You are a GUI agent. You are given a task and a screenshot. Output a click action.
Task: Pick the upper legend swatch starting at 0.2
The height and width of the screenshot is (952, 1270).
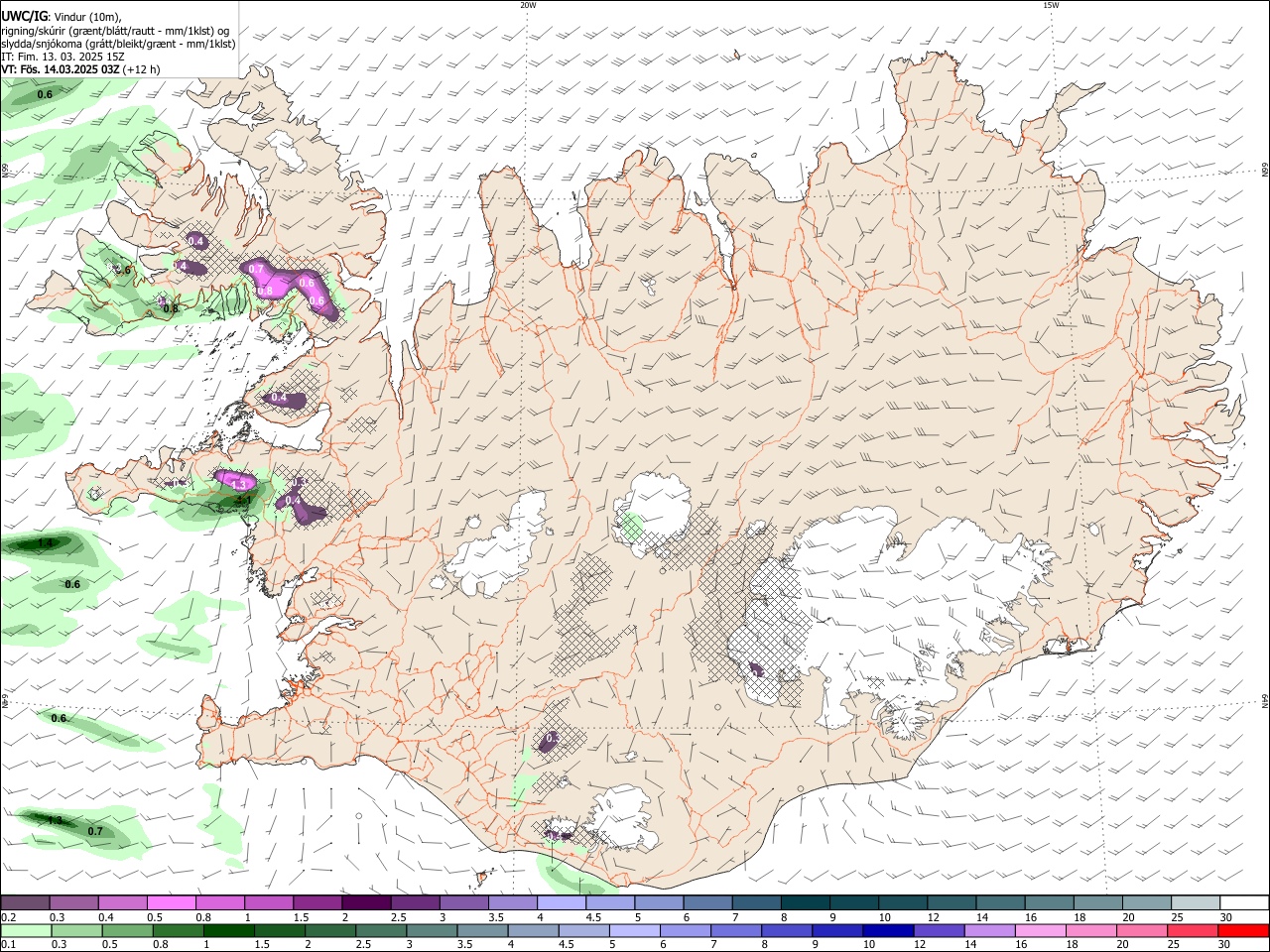tap(25, 902)
